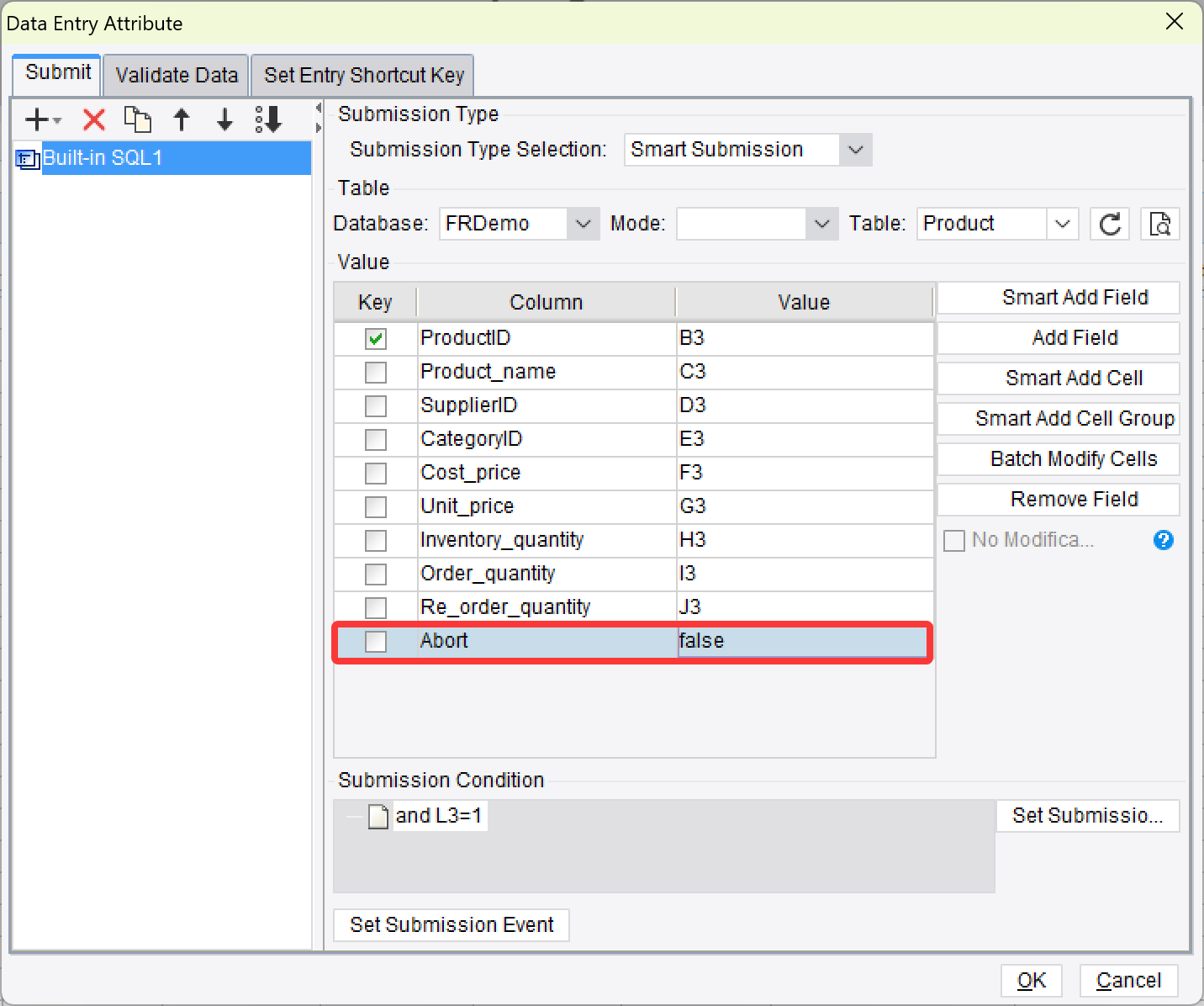1204x1006 pixels.
Task: Add a new submission with the plus icon
Action: [34, 119]
